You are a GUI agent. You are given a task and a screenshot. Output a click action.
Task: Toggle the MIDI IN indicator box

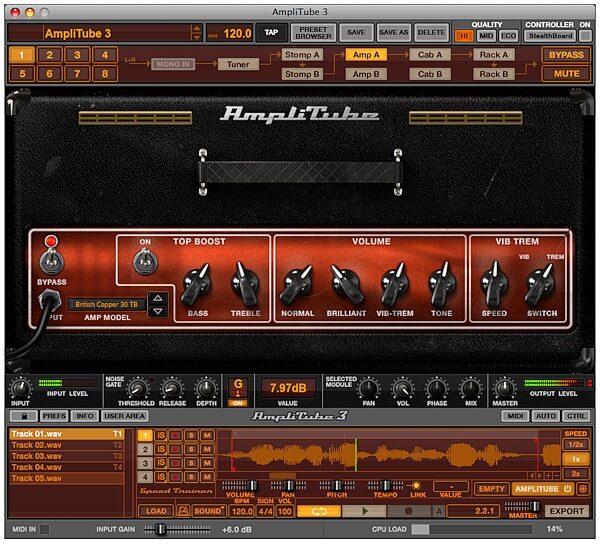click(x=45, y=529)
